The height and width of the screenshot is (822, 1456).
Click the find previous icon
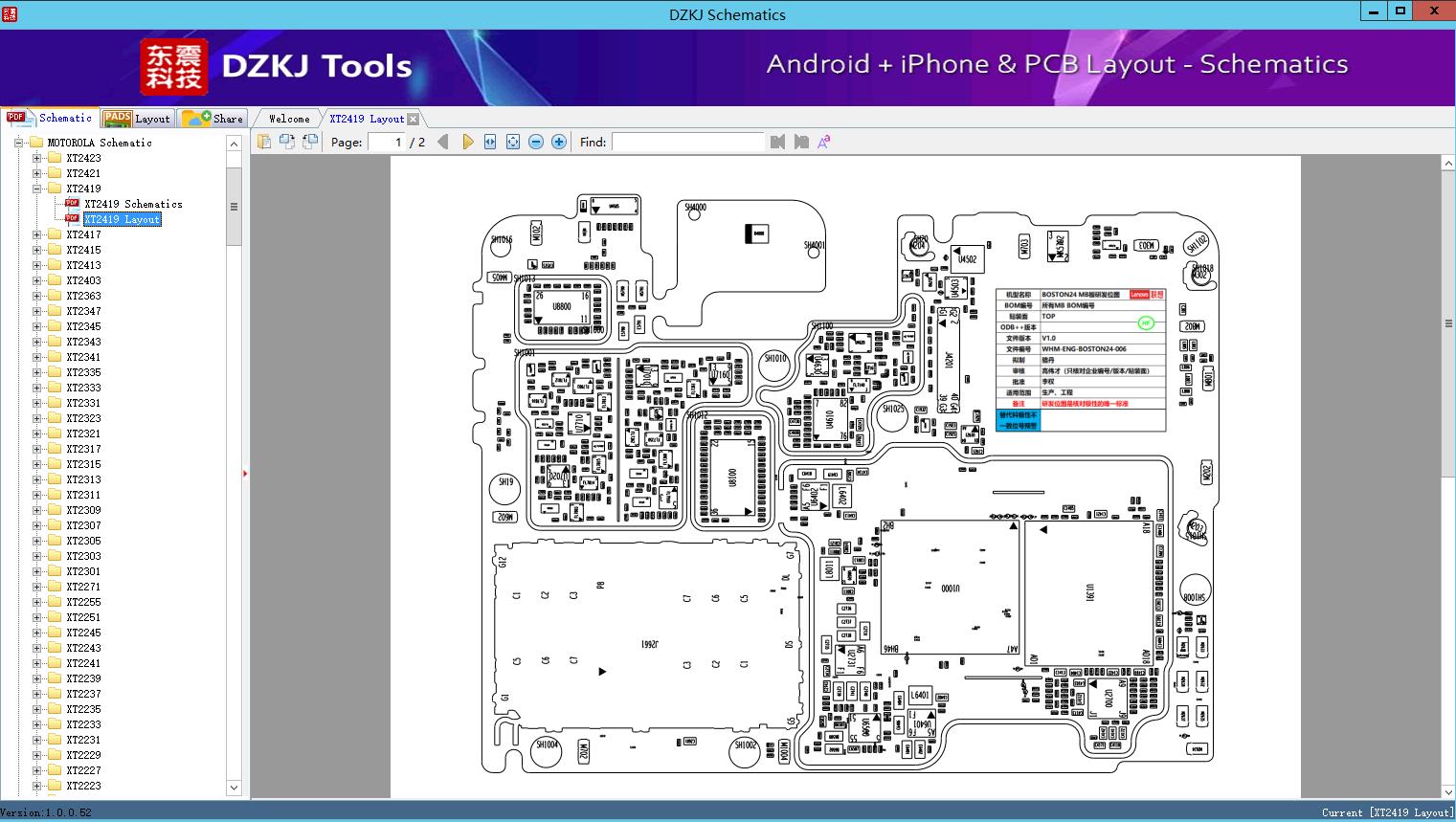coord(777,142)
